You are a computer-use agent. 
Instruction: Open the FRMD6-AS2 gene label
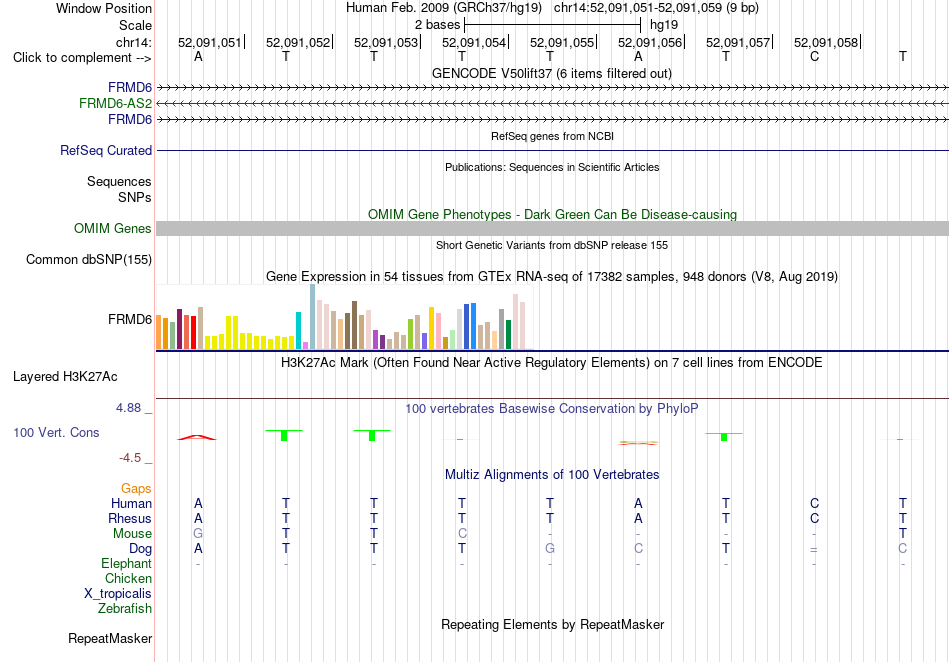coord(115,104)
